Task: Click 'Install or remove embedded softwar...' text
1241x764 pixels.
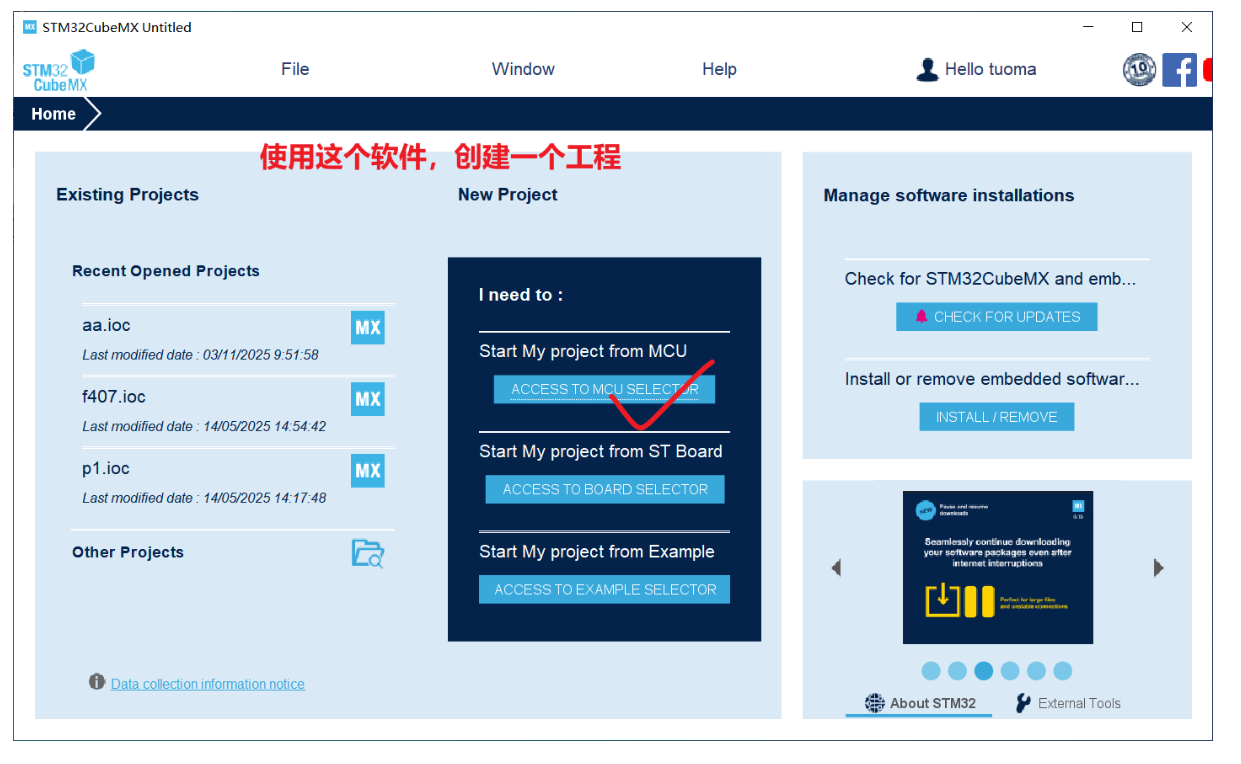Action: point(992,379)
